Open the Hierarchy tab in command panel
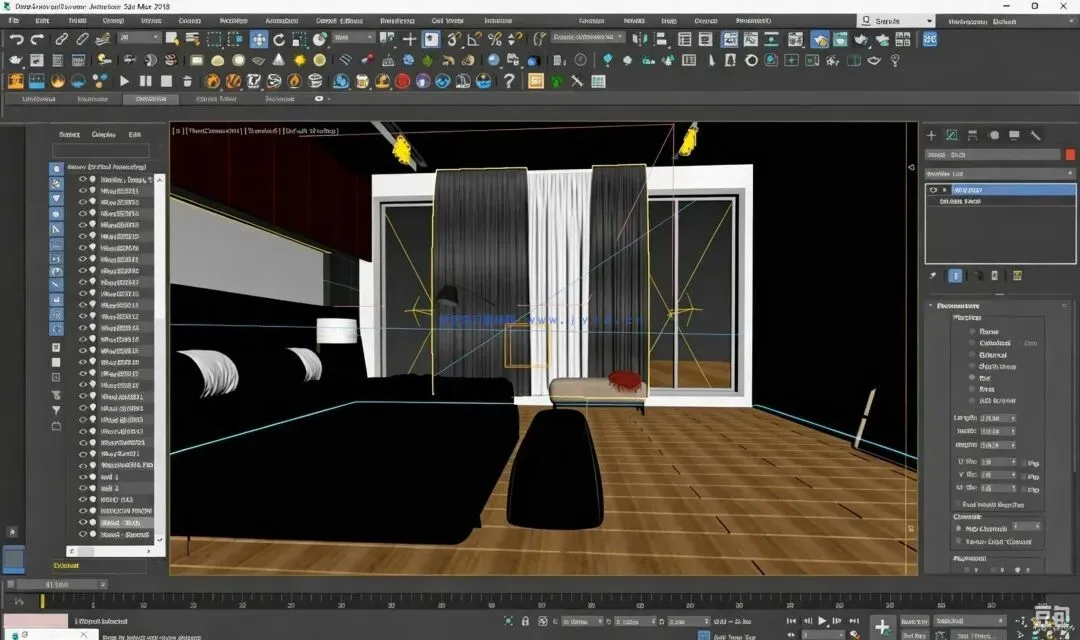1080x640 pixels. (x=973, y=135)
